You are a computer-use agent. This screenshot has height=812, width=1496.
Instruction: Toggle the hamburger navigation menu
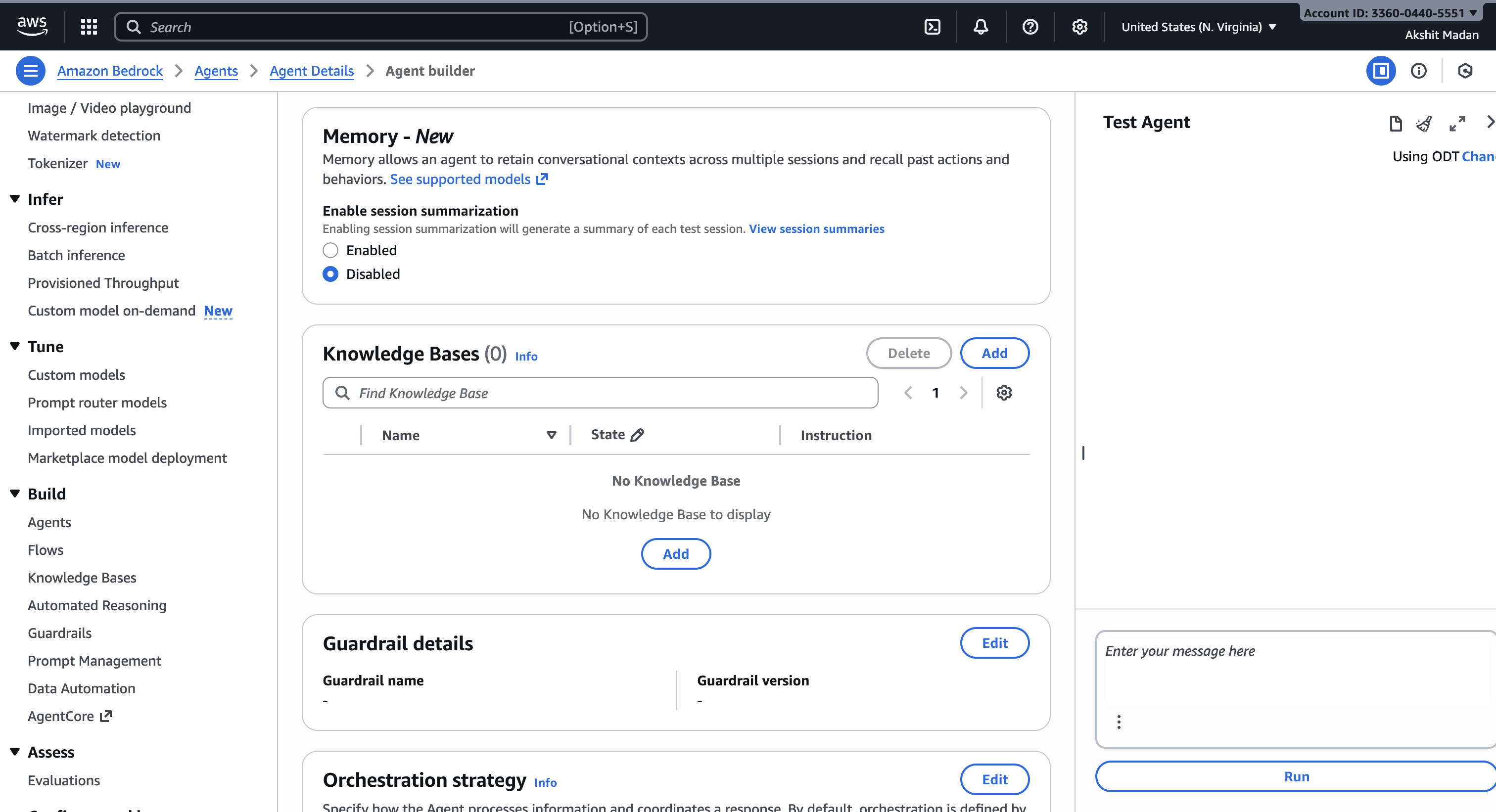tap(30, 71)
